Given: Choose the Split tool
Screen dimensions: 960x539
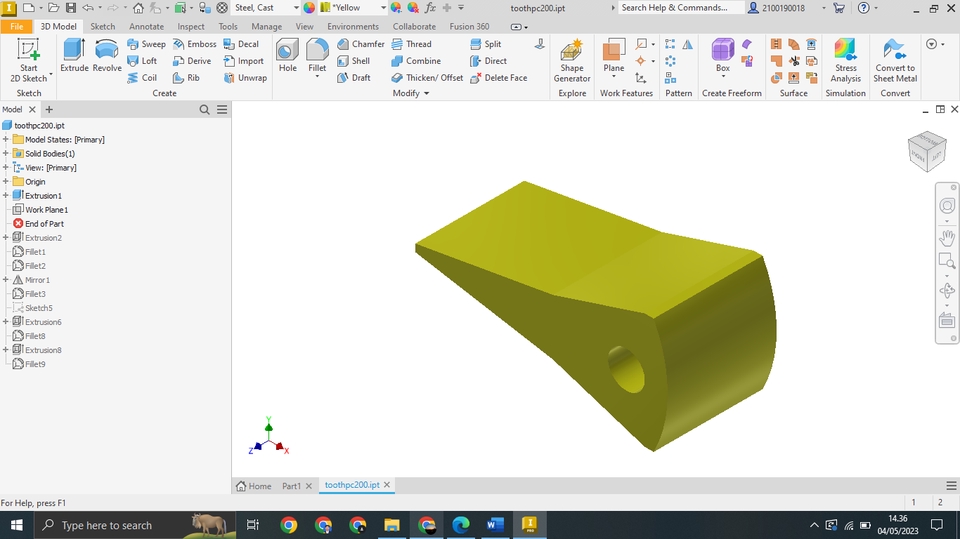Looking at the screenshot, I should [486, 44].
